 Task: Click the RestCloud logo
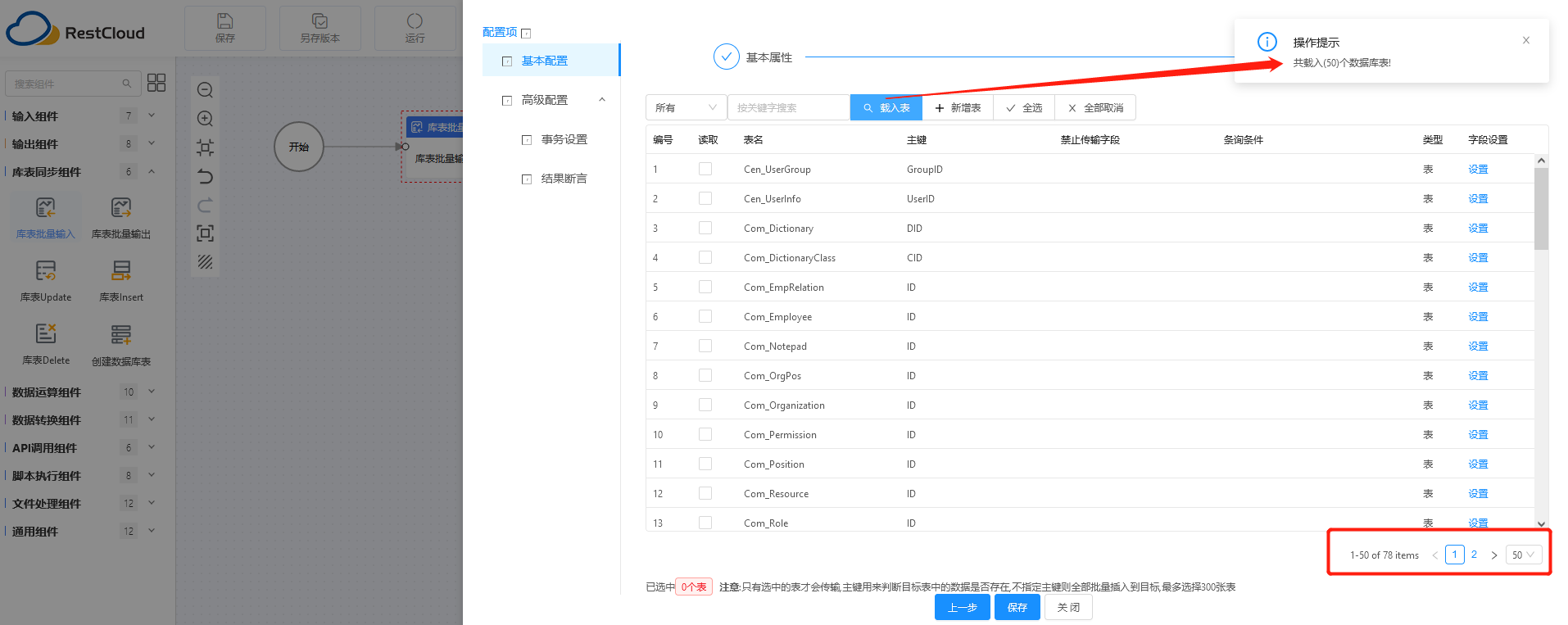click(75, 29)
